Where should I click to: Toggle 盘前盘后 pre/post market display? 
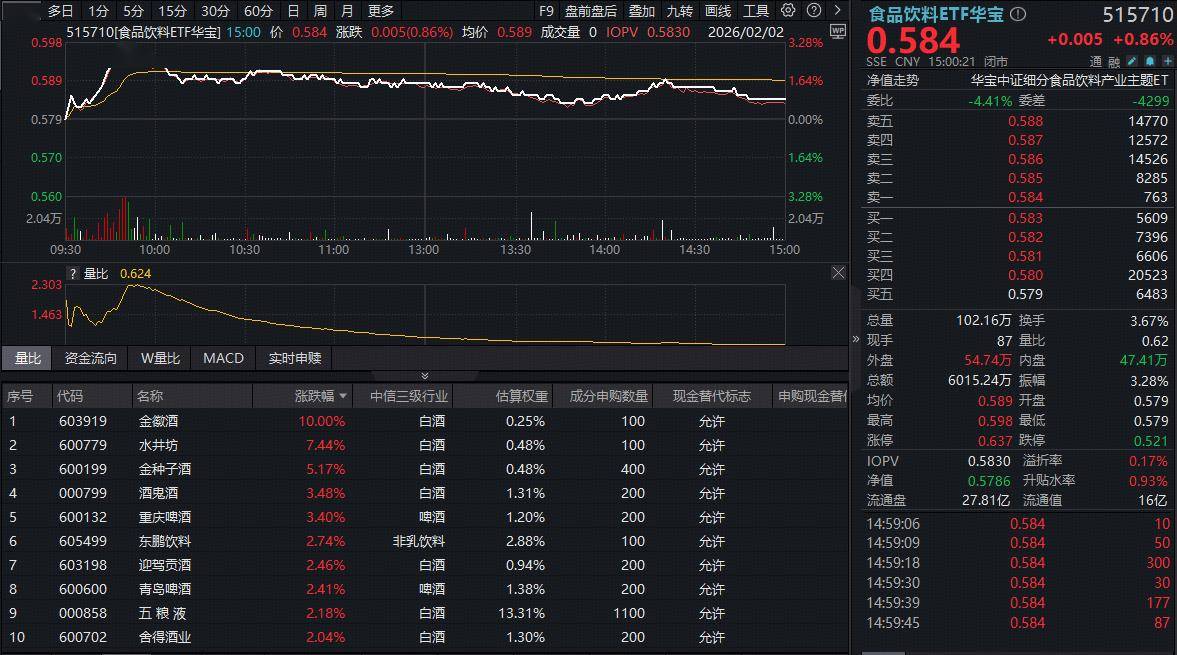(590, 11)
